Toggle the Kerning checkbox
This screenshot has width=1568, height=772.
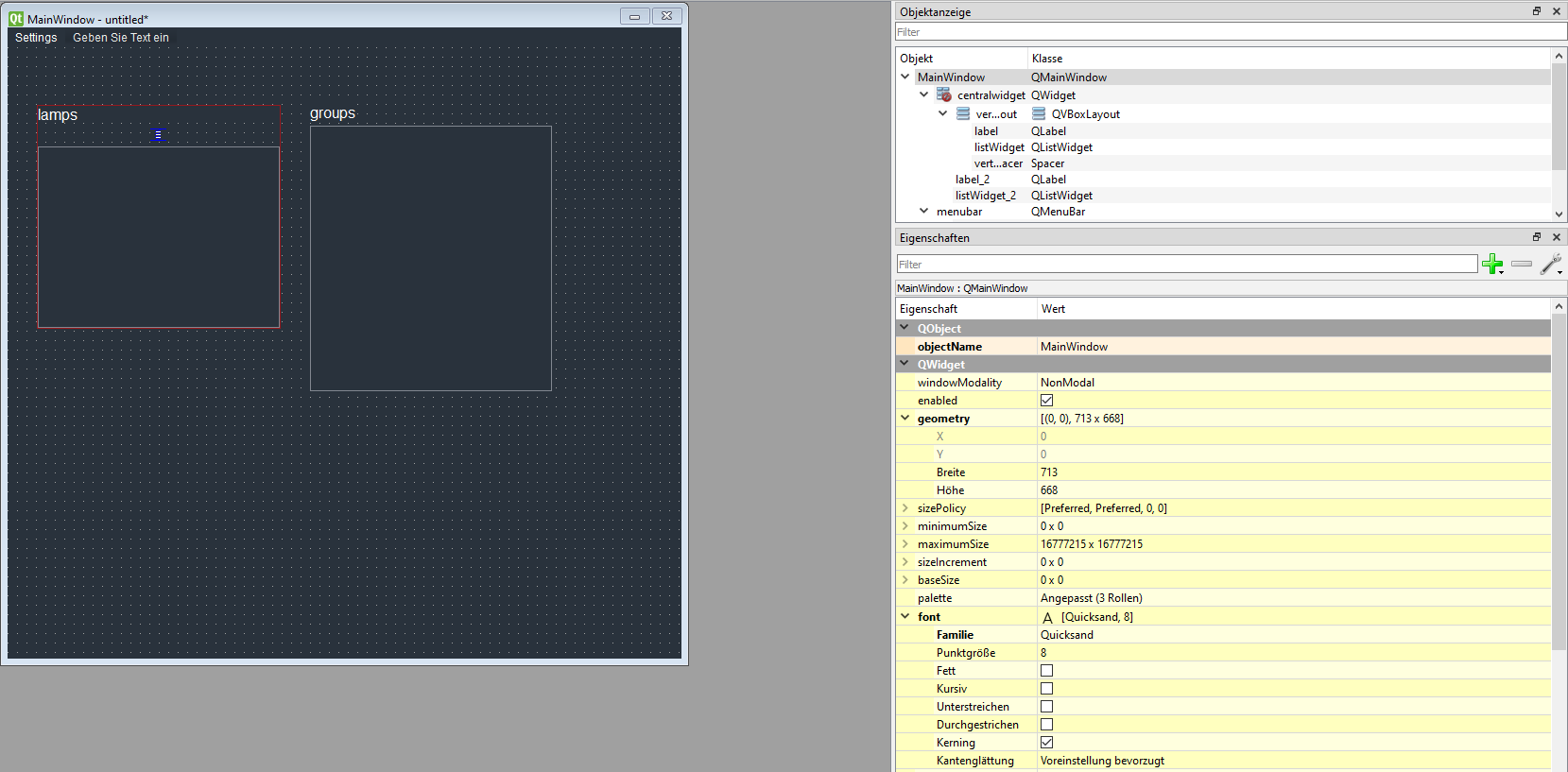pos(1046,743)
